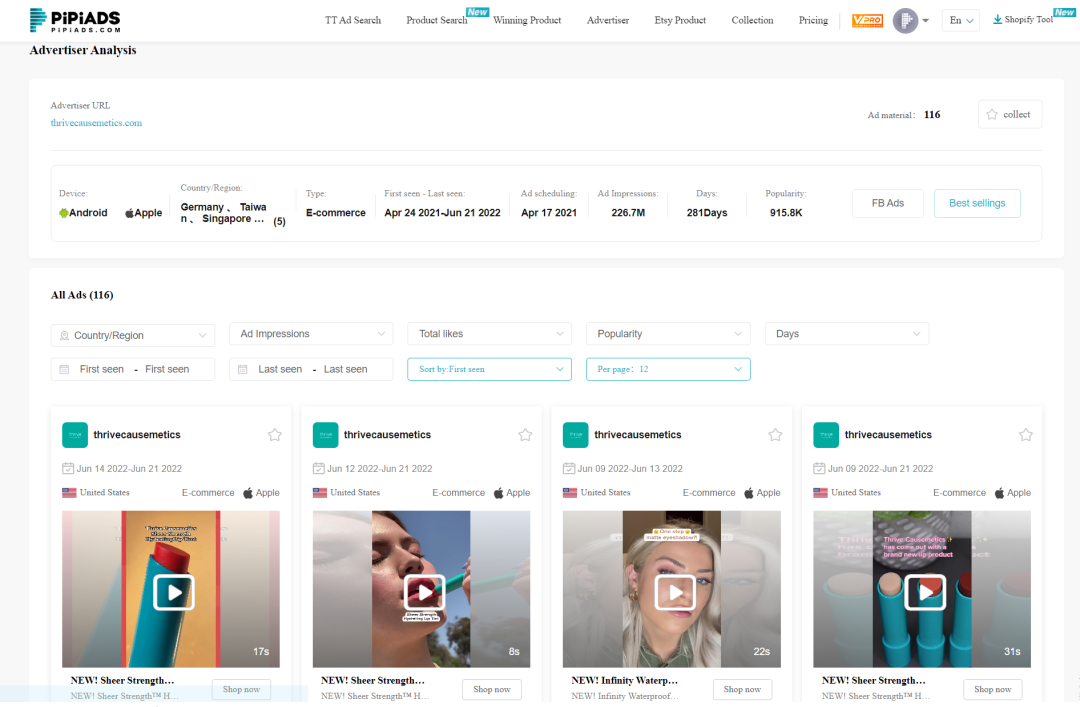Open the Product Search menu item

pyautogui.click(x=437, y=20)
